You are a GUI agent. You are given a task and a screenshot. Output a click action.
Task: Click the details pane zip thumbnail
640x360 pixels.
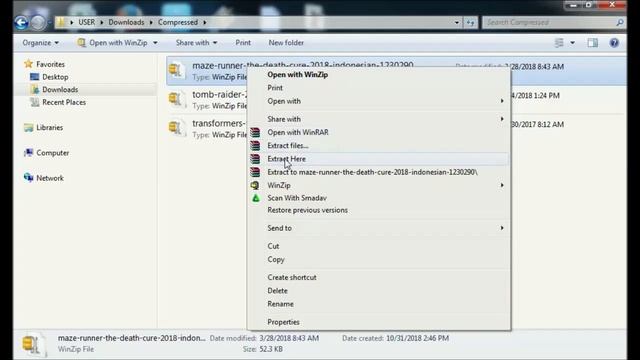coord(33,344)
